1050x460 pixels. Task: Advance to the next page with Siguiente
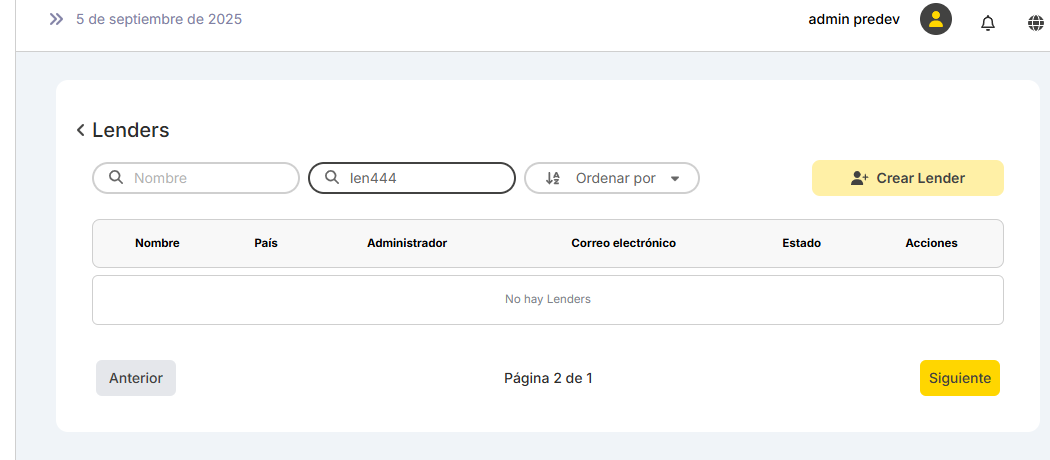(x=959, y=378)
